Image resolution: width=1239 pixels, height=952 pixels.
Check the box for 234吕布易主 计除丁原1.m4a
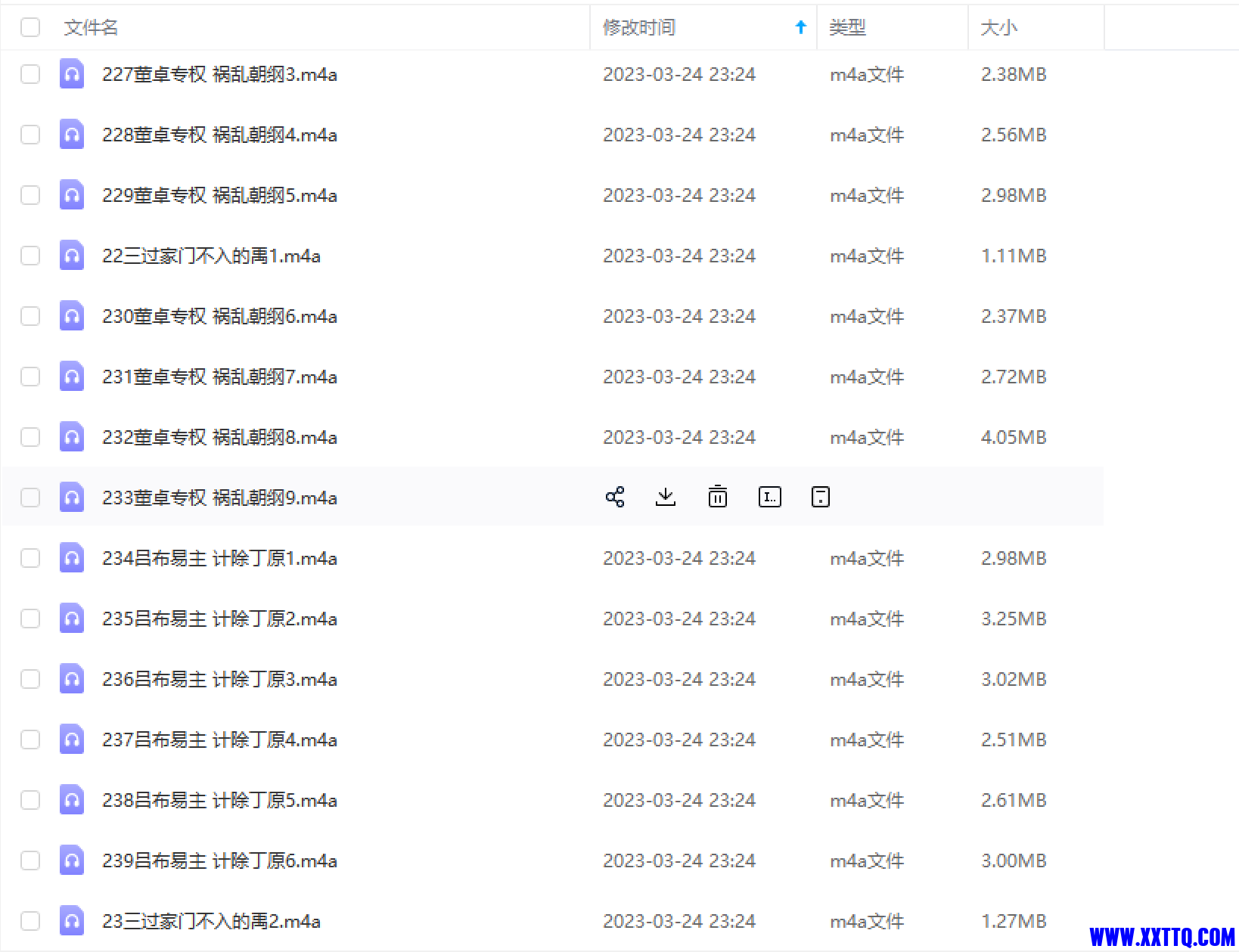click(x=30, y=558)
